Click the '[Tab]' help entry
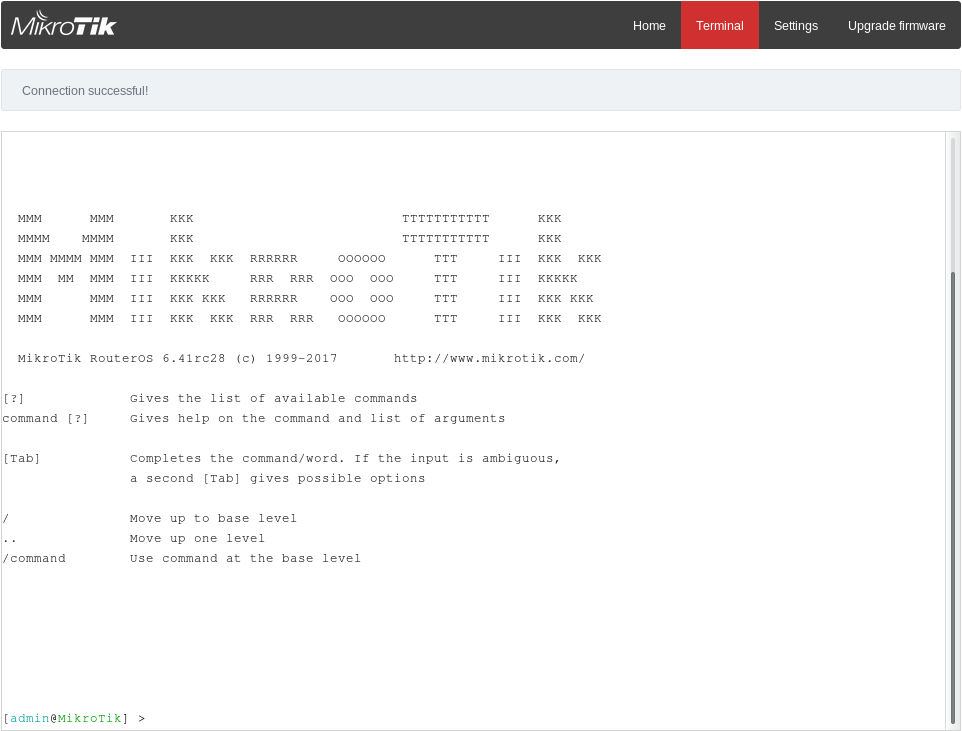Viewport: 962px width, 731px height. [x=21, y=458]
